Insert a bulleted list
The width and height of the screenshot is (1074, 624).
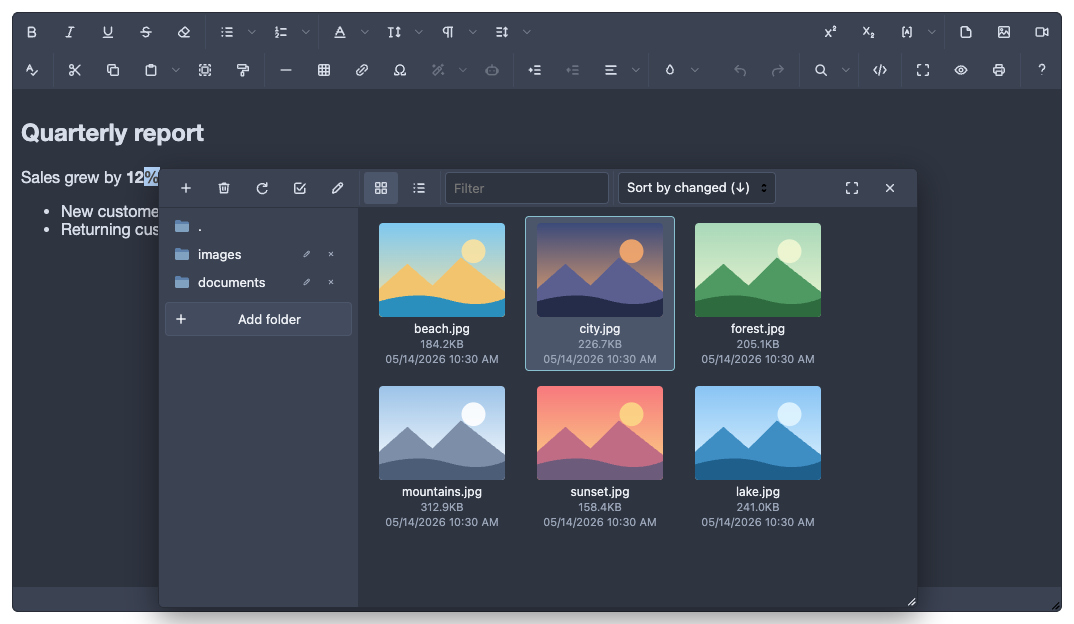227,32
